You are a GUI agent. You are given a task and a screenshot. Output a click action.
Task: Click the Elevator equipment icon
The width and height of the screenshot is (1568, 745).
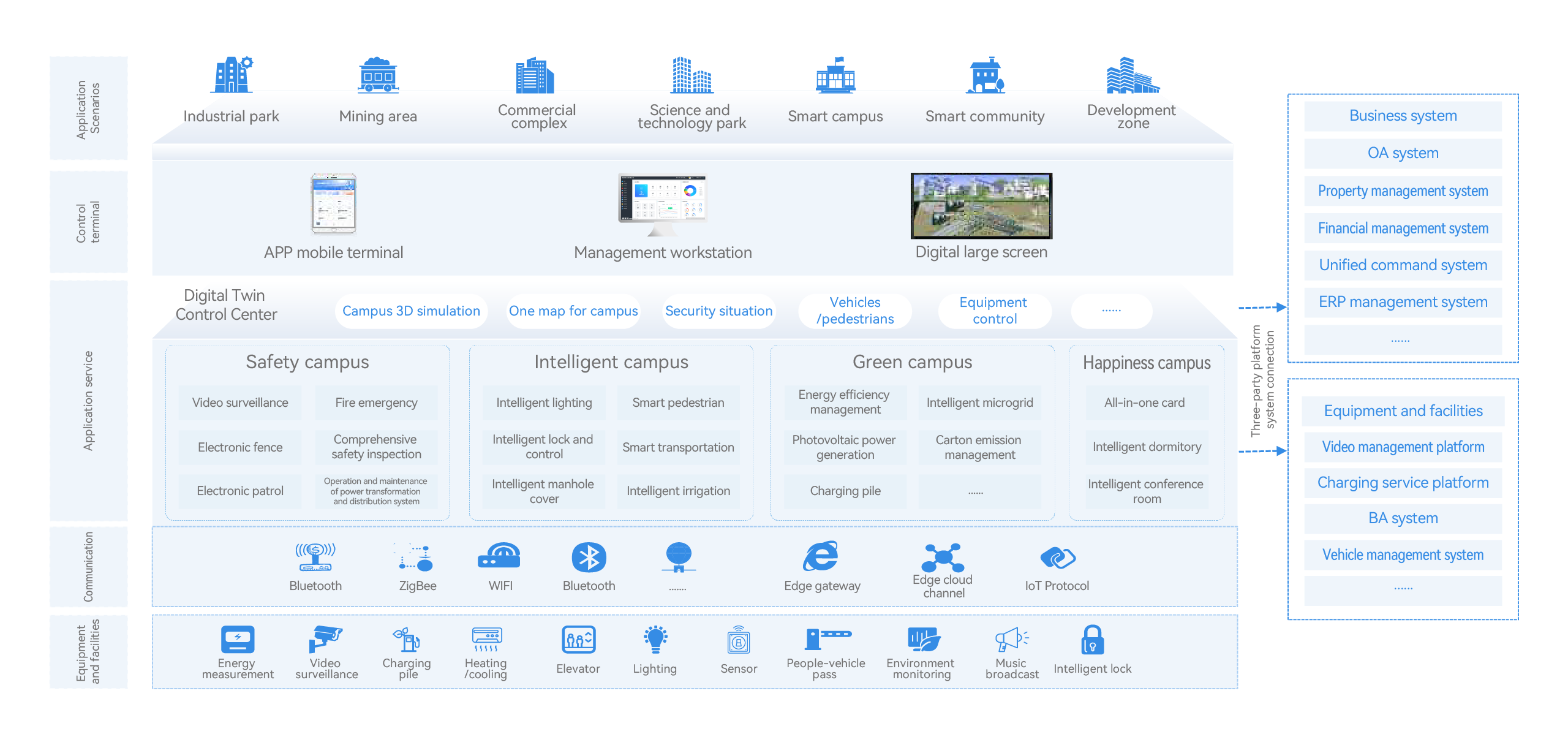coord(578,640)
